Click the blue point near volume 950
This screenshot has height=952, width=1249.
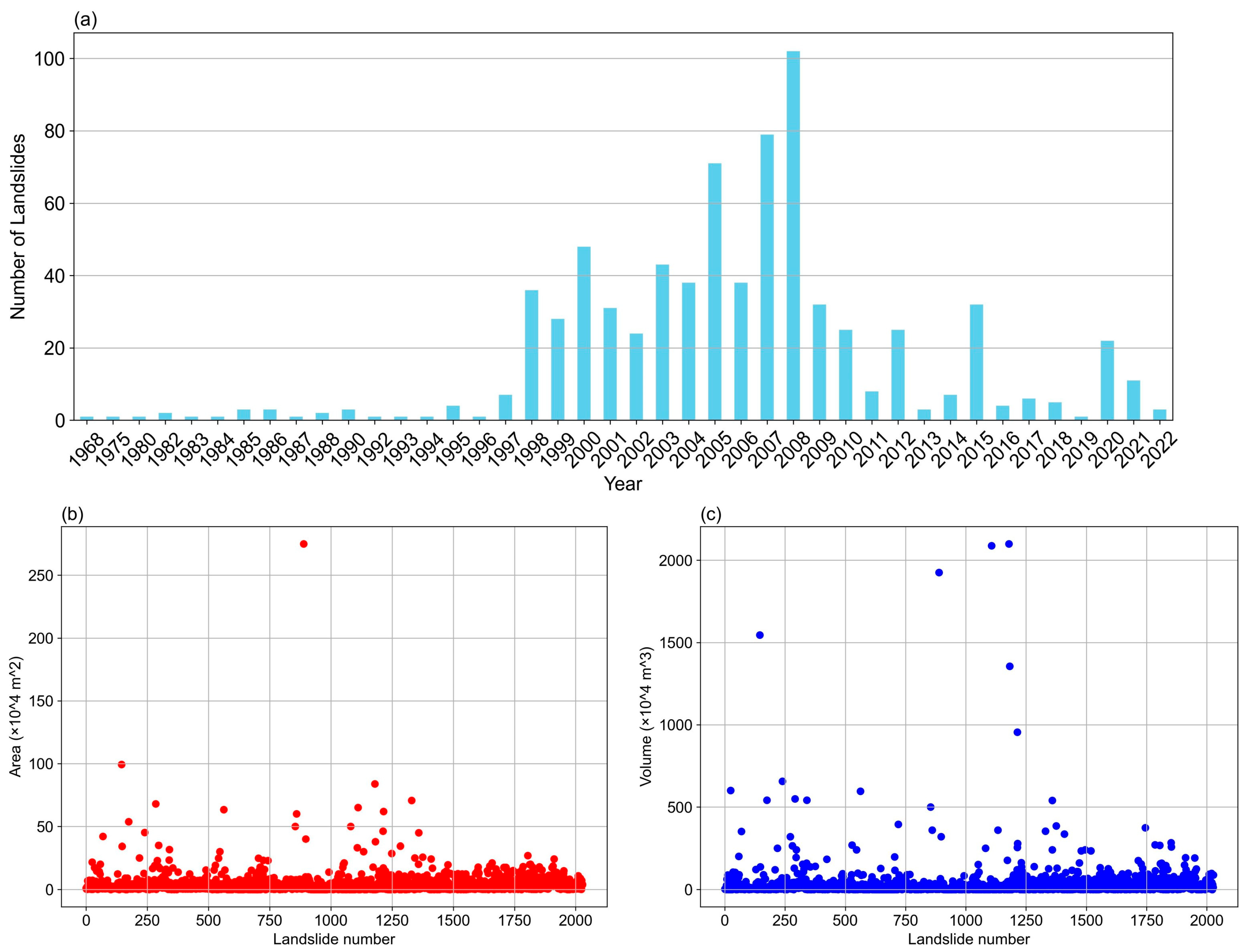[x=1017, y=732]
